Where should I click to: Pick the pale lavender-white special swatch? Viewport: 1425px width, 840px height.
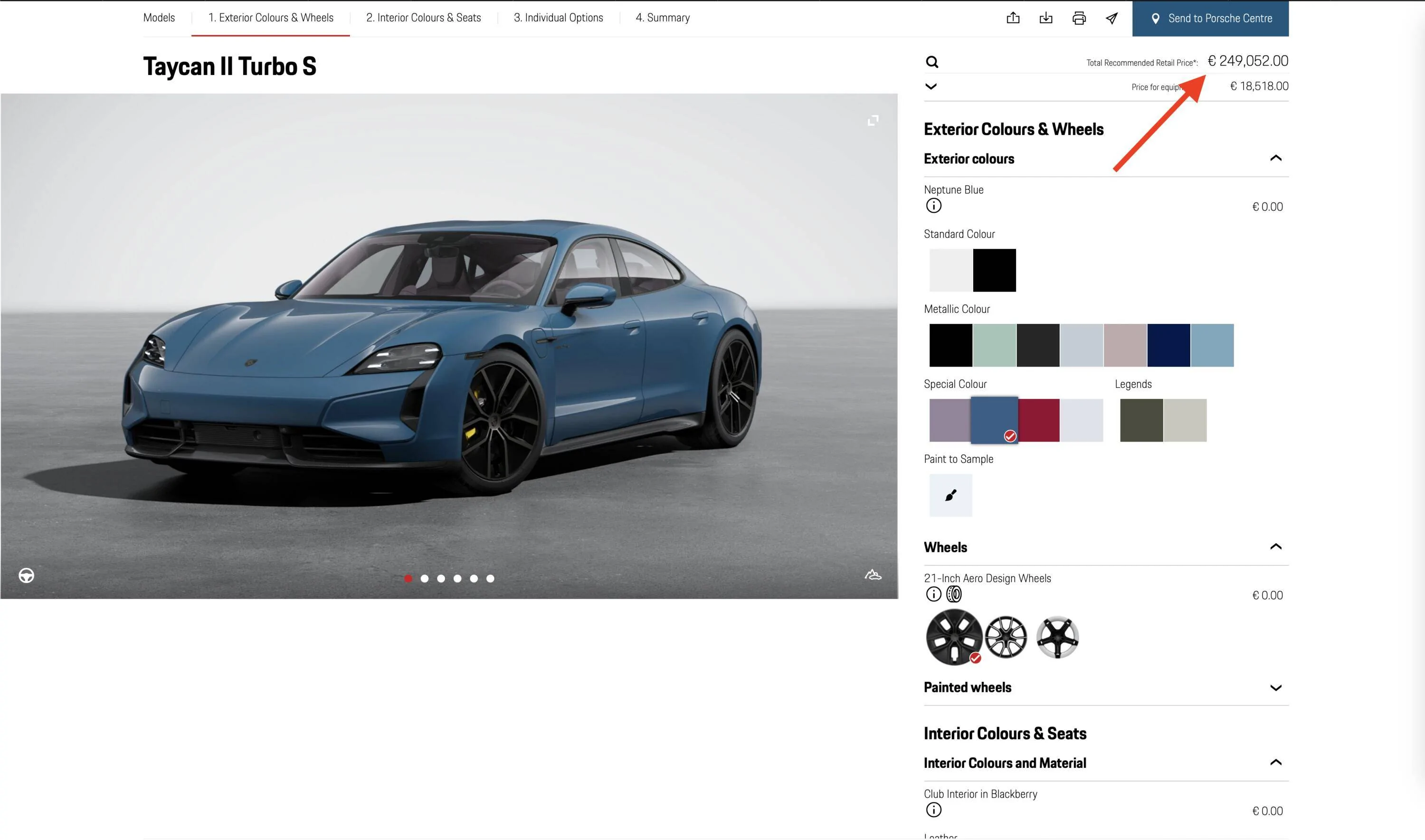coord(1082,420)
